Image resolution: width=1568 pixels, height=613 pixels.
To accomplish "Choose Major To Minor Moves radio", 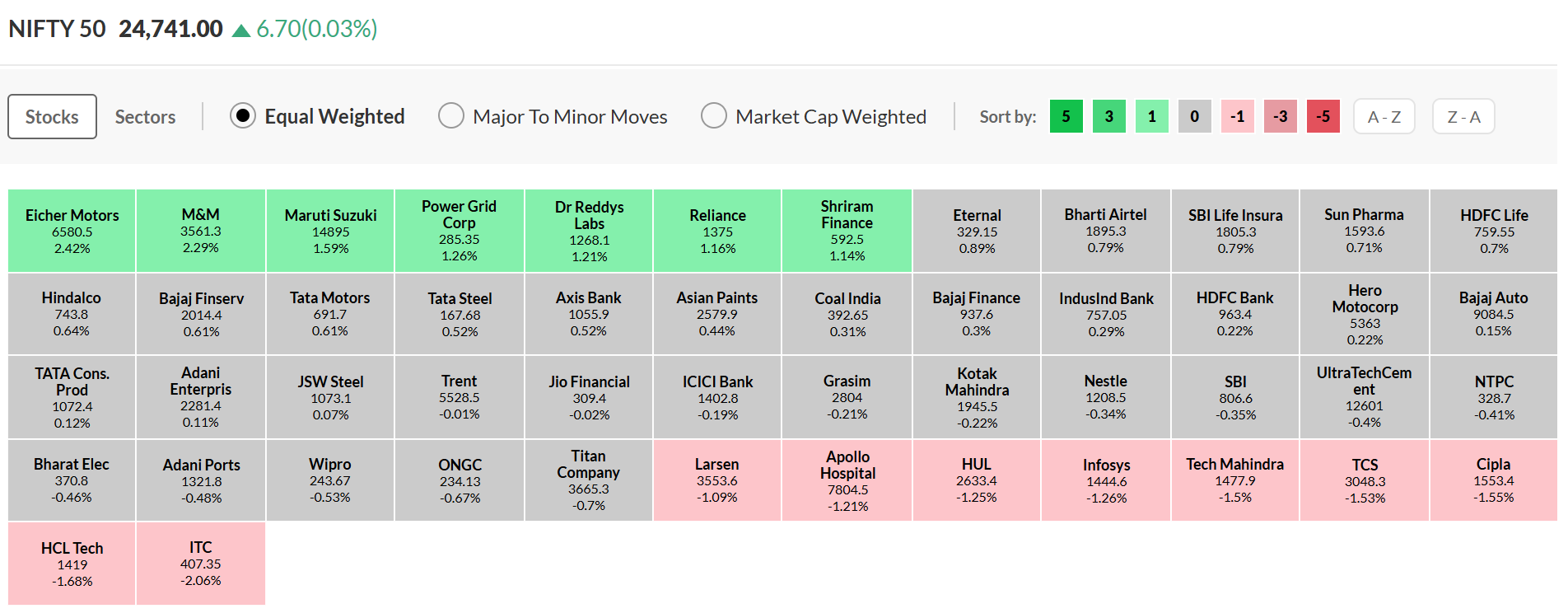I will [451, 116].
